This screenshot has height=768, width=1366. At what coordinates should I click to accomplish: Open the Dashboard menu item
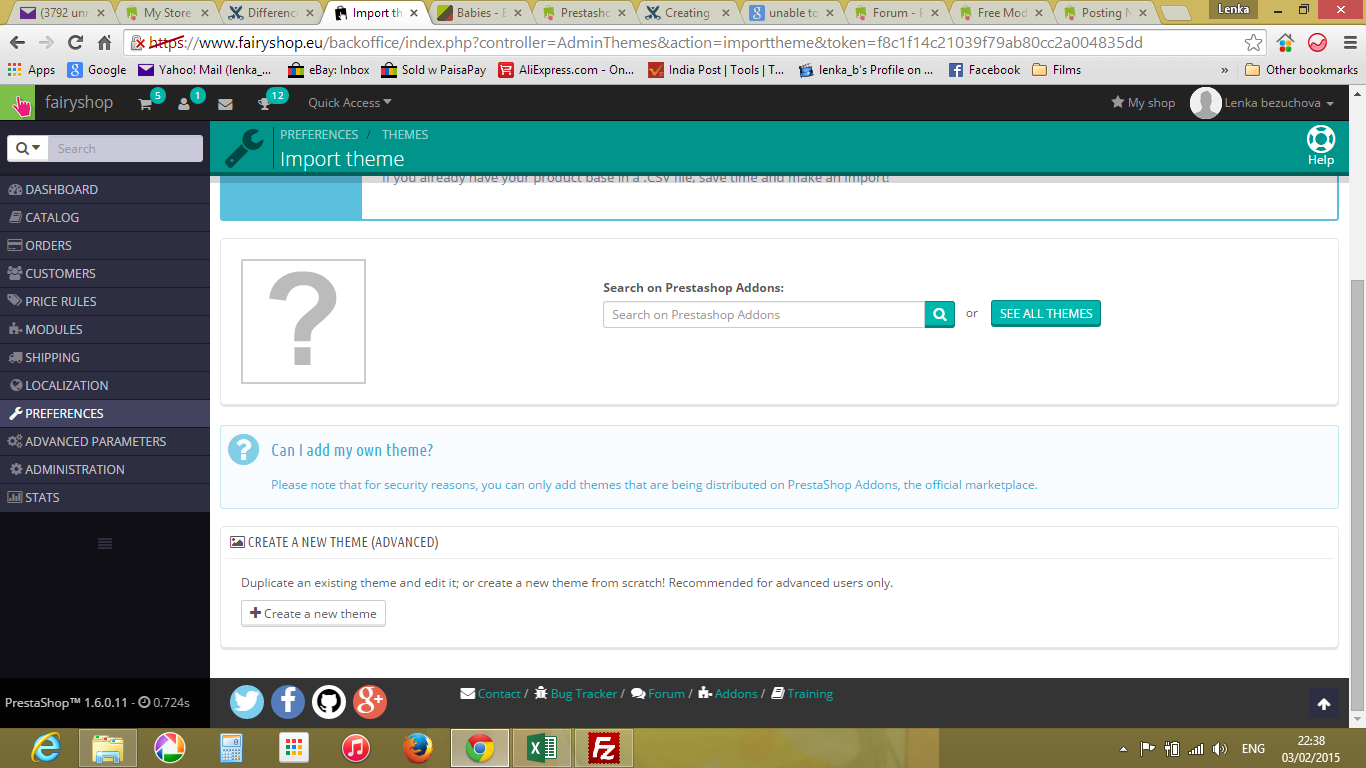click(105, 189)
